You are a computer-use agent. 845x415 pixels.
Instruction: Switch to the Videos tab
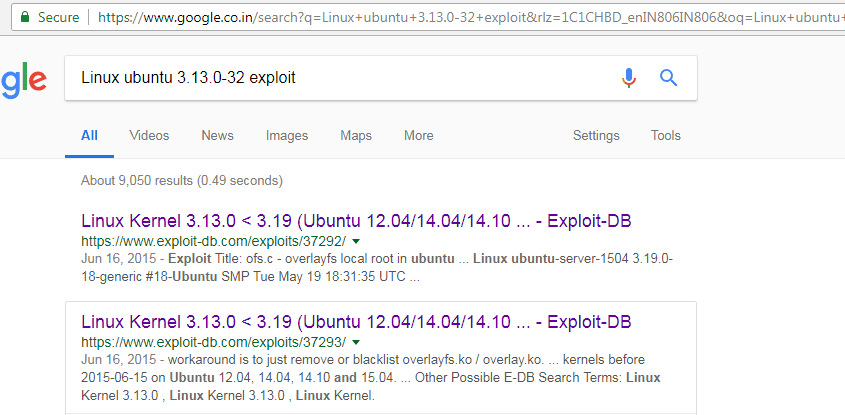pos(149,136)
